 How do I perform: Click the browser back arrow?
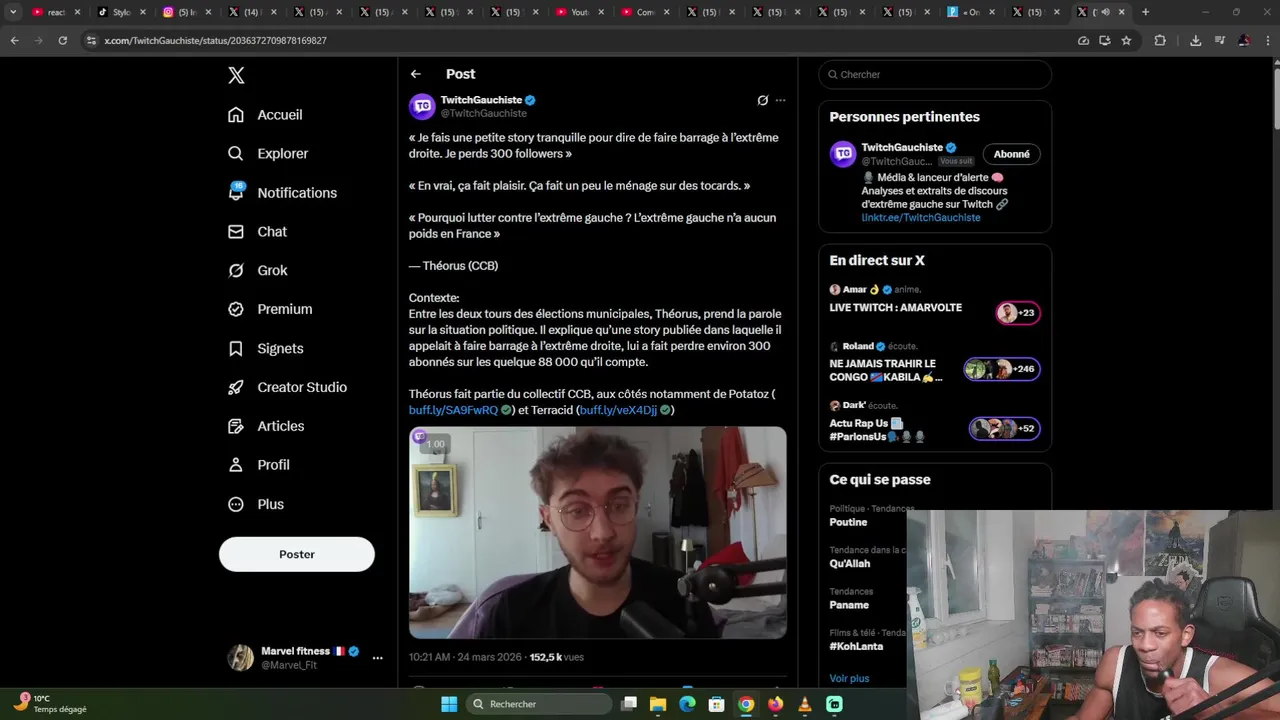(x=14, y=41)
